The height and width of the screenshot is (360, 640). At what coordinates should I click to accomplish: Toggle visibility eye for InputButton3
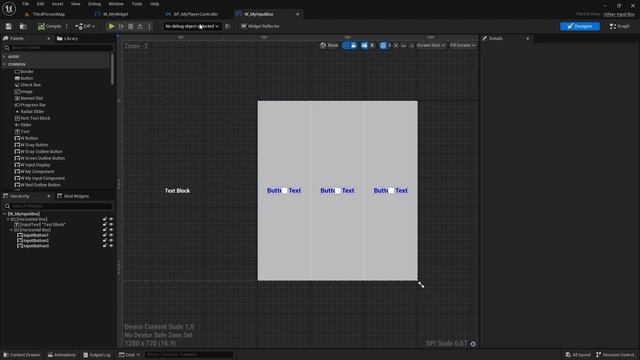(111, 246)
